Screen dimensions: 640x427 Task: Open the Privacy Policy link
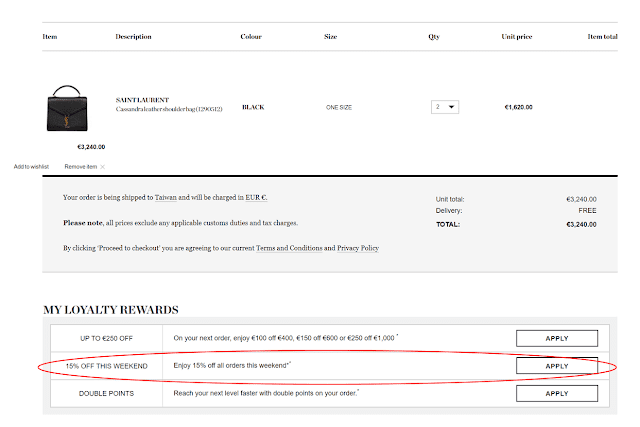[x=358, y=248]
